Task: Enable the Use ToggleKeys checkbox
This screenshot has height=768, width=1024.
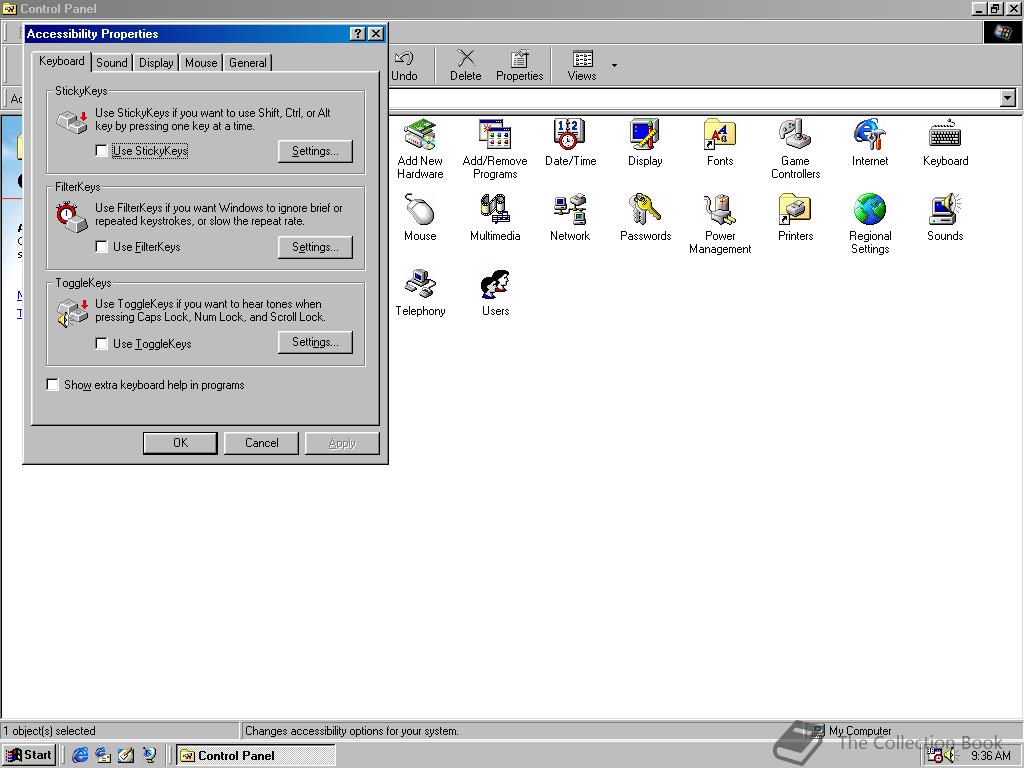Action: (101, 344)
